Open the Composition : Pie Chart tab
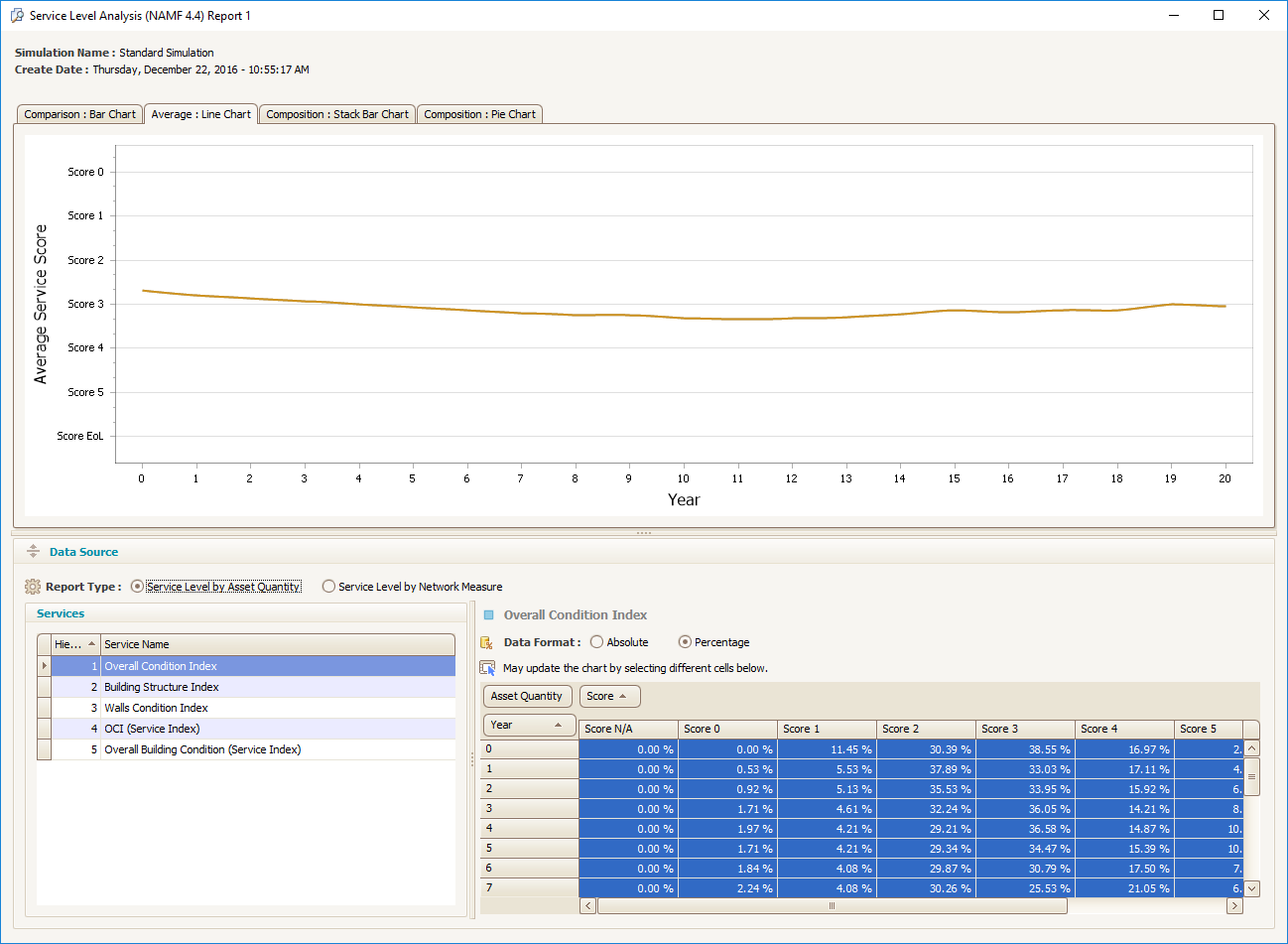This screenshot has width=1288, height=944. 479,114
